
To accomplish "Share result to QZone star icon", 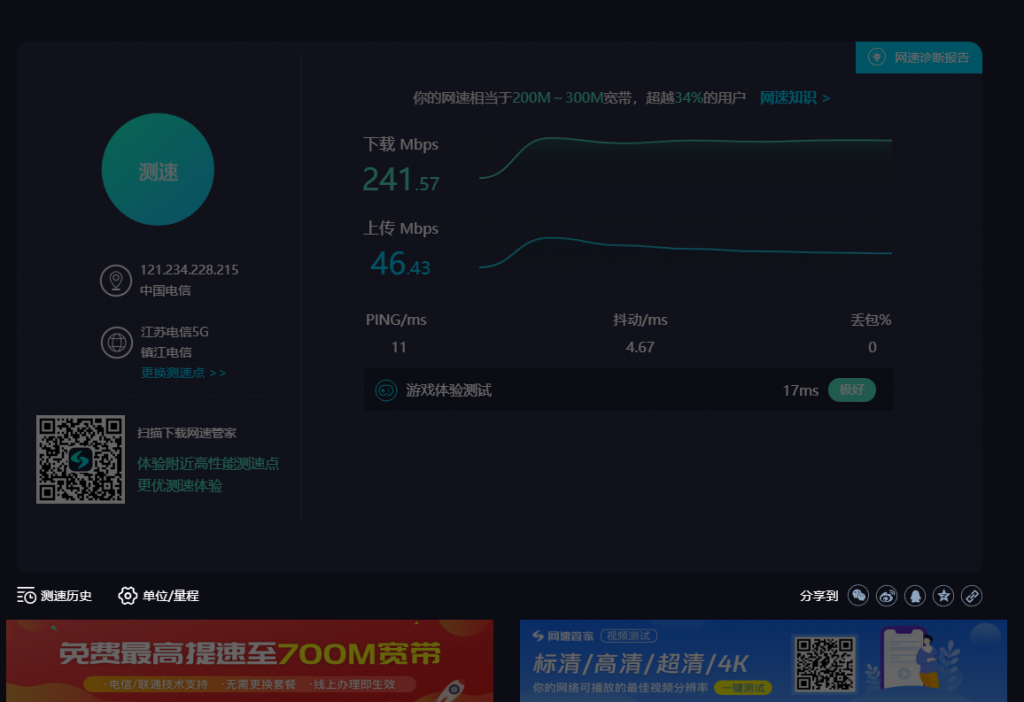I will pos(943,596).
